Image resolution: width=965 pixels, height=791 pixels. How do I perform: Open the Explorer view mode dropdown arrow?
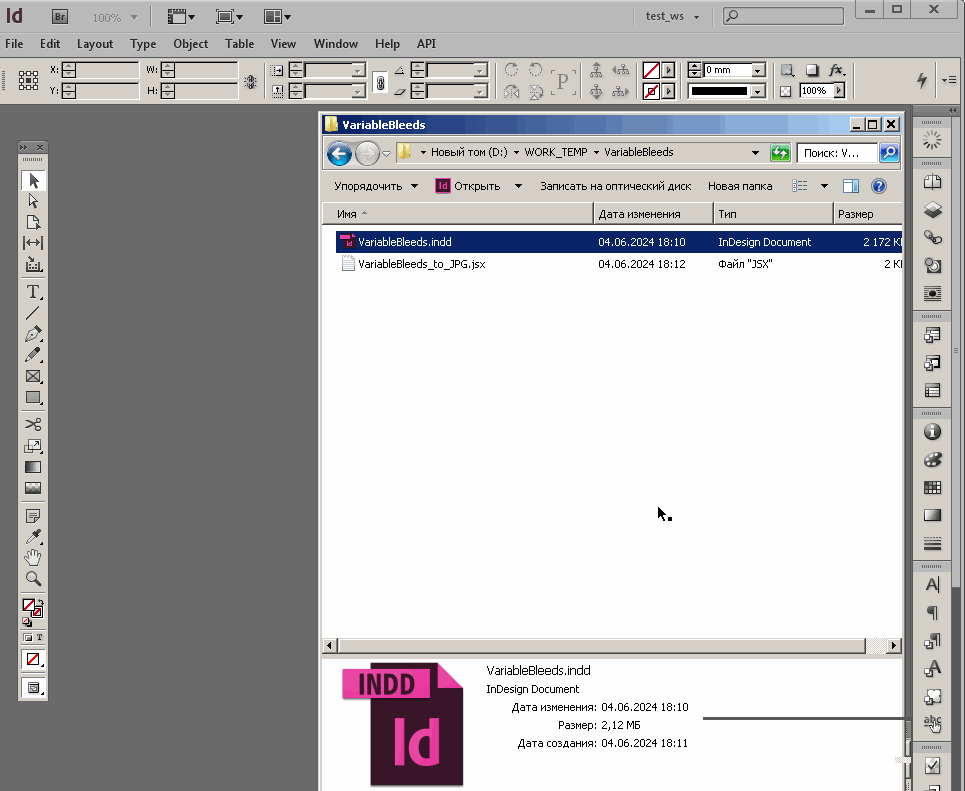[824, 186]
